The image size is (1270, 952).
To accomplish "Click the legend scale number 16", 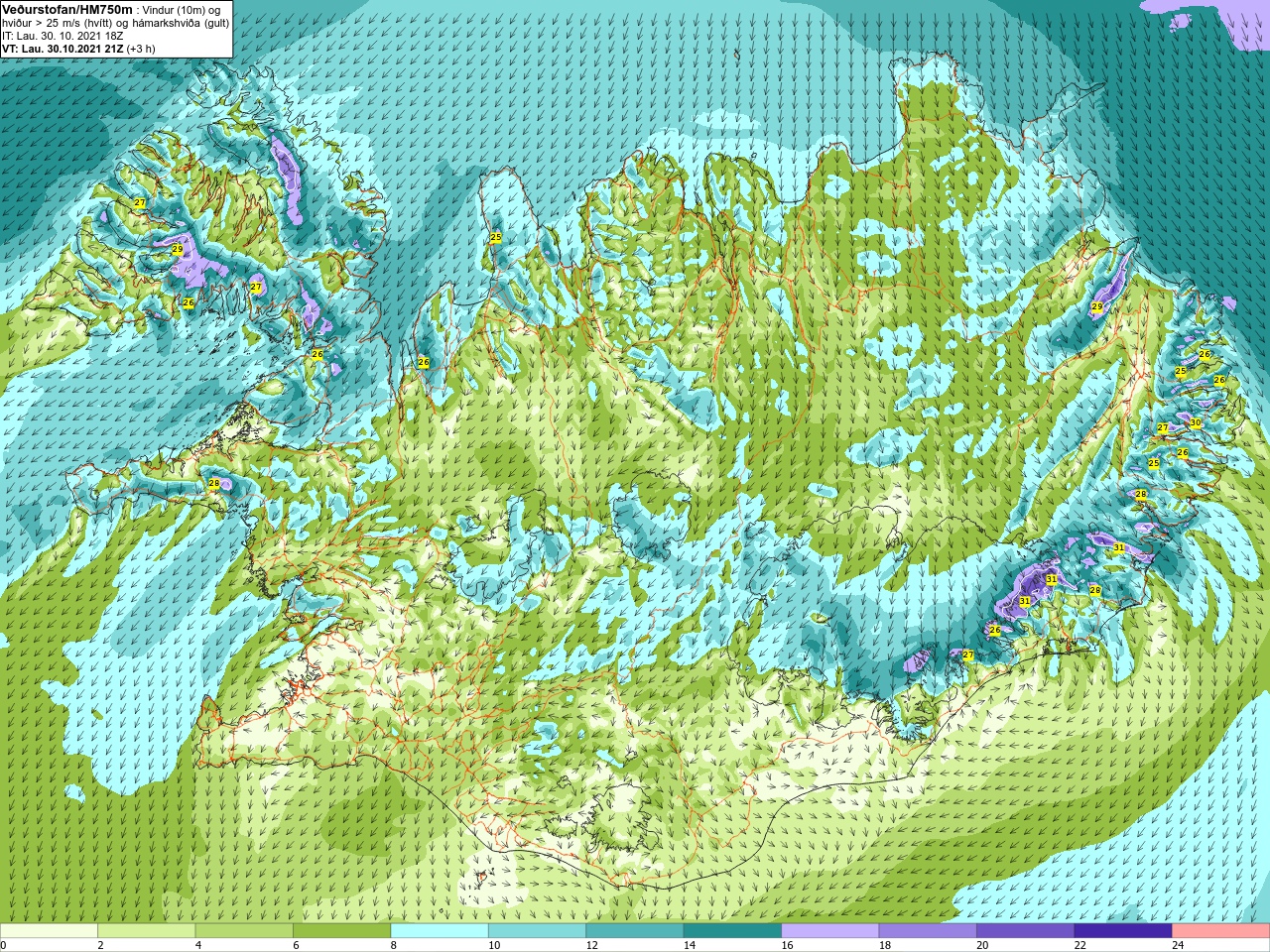I will coord(788,945).
